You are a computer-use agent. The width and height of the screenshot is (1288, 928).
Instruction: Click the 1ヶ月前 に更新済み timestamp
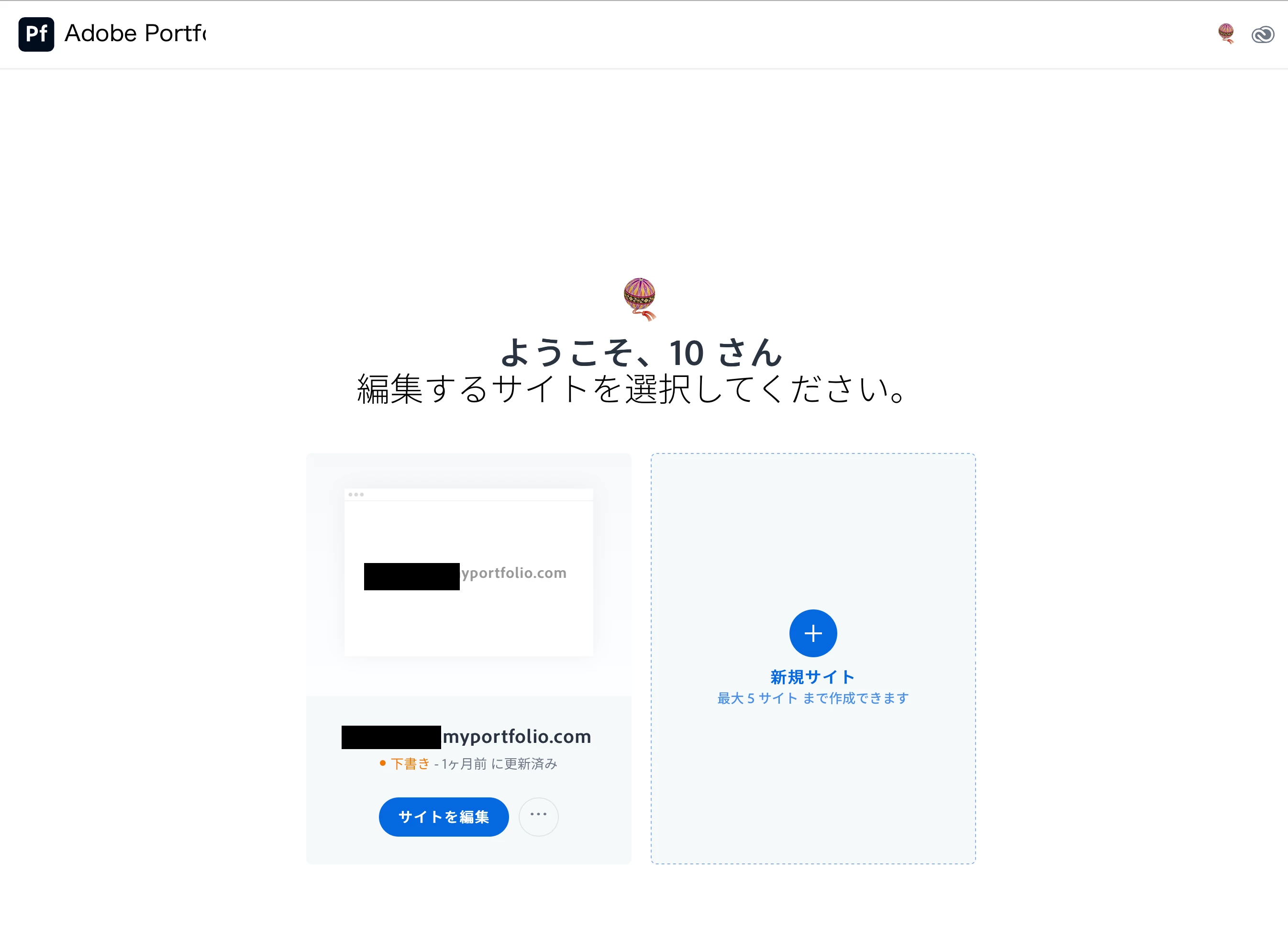pos(499,763)
